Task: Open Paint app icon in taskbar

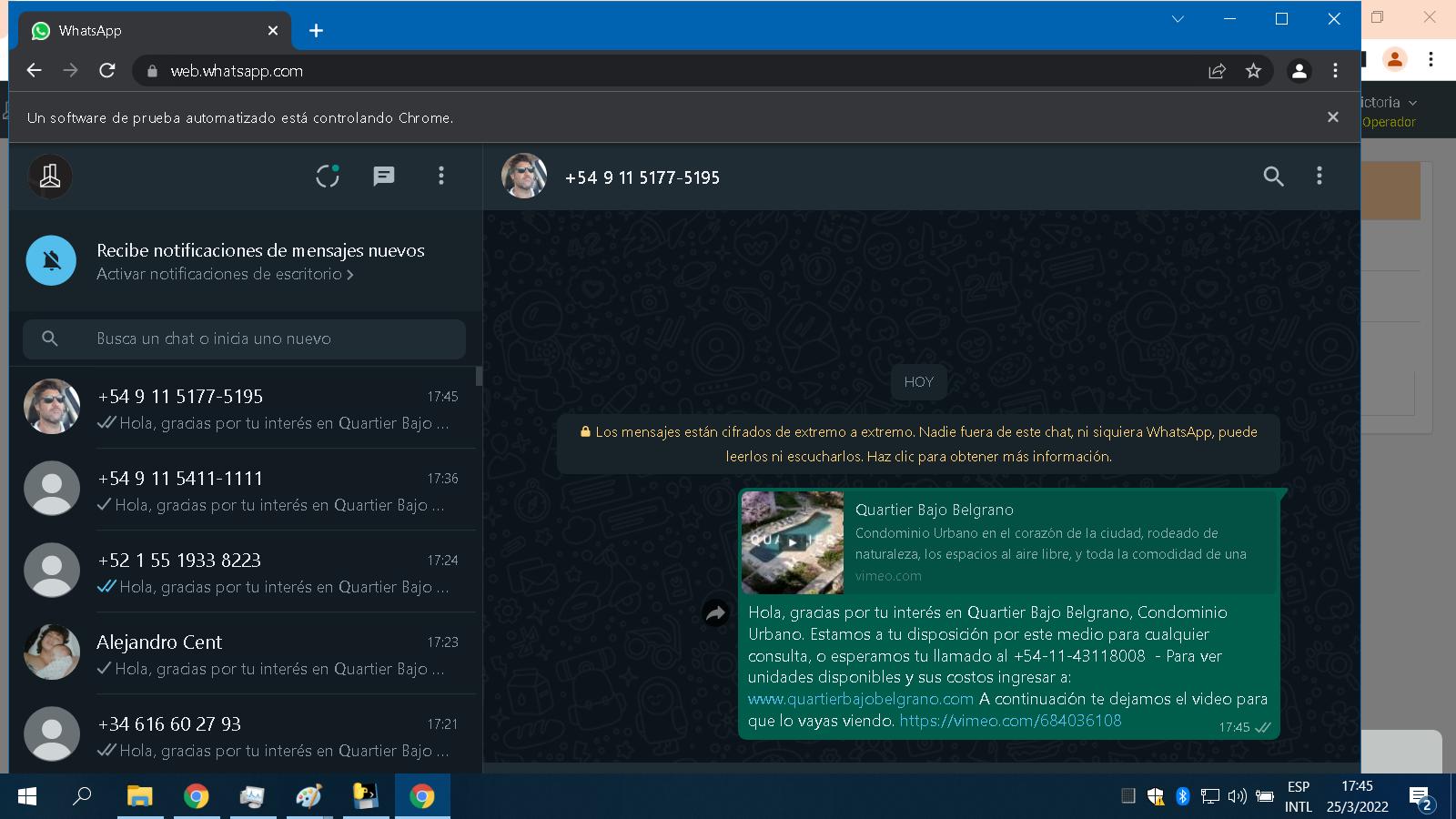Action: pos(308,796)
